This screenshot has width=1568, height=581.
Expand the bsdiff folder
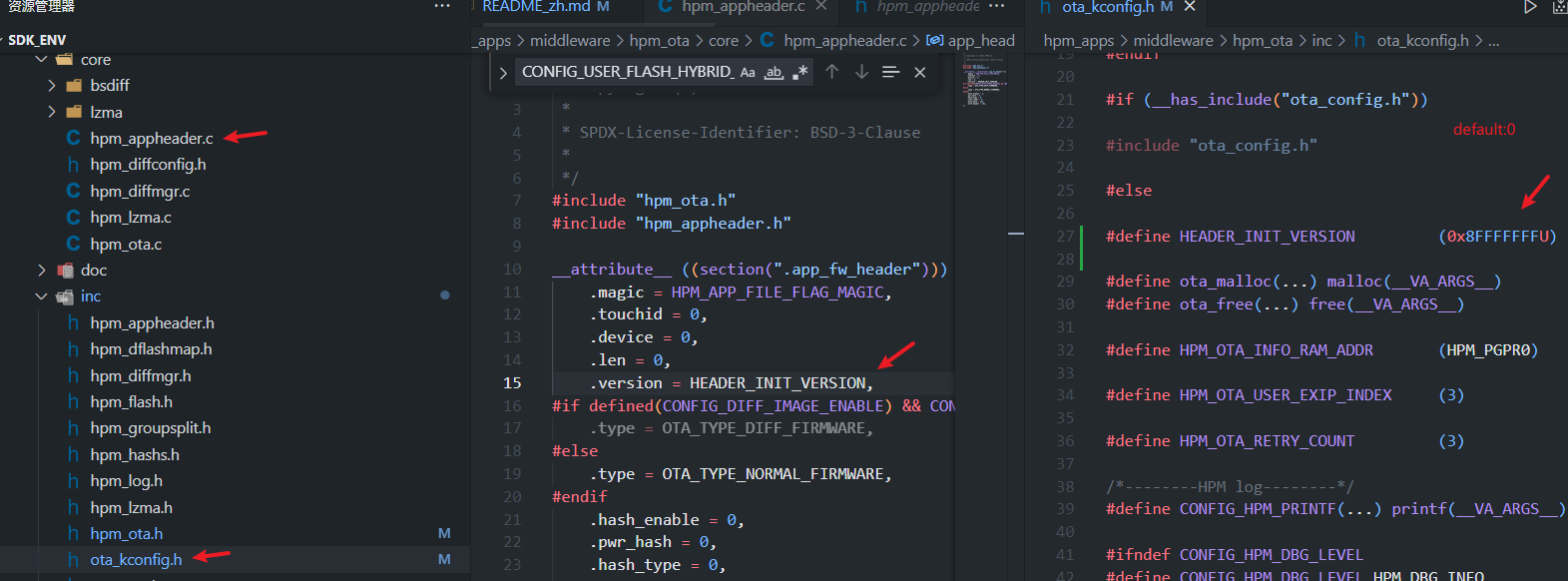(x=52, y=86)
